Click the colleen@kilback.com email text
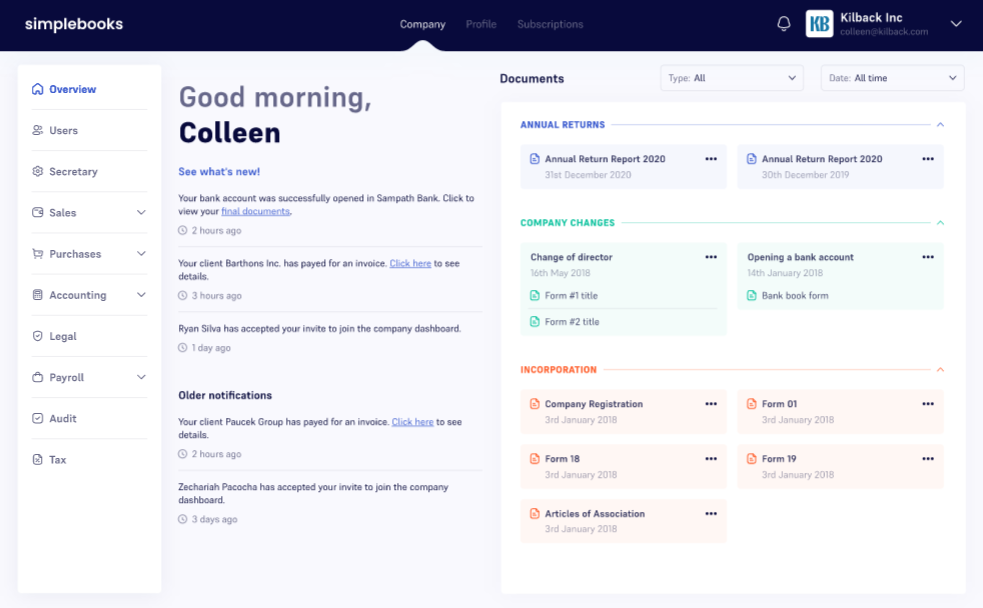The height and width of the screenshot is (608, 983). 884,32
